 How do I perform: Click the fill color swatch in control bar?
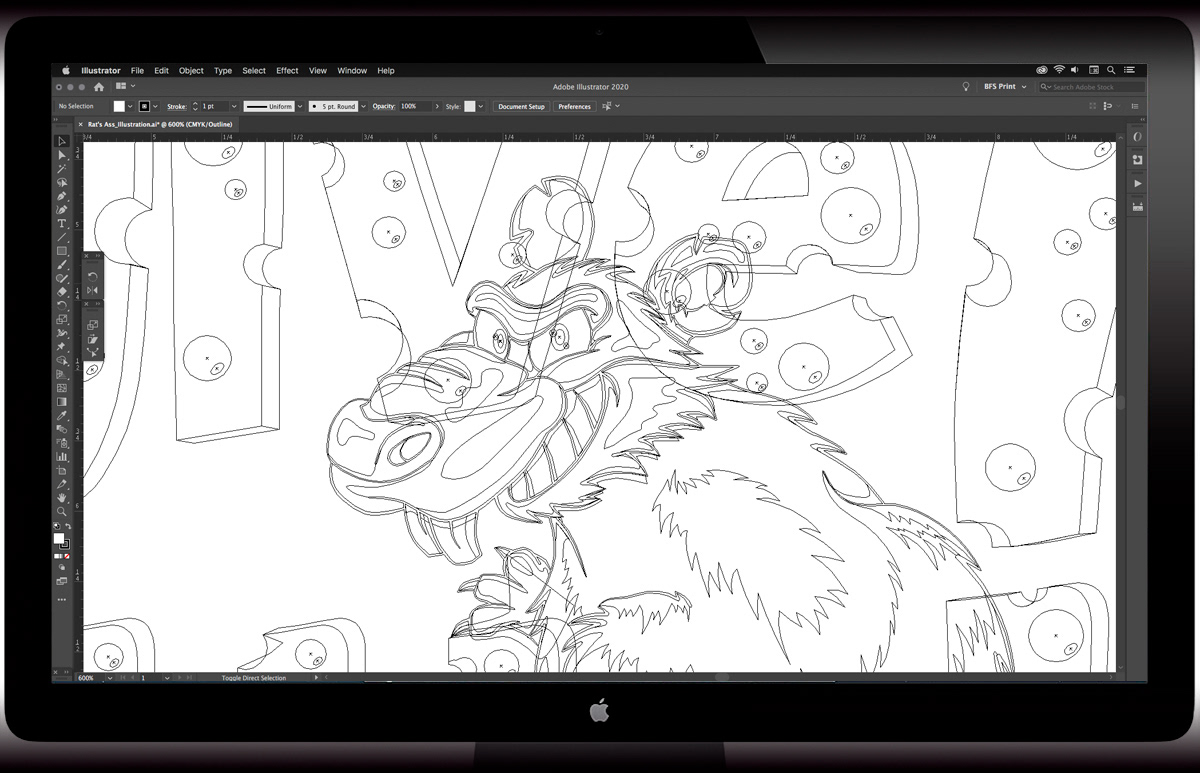(x=119, y=106)
